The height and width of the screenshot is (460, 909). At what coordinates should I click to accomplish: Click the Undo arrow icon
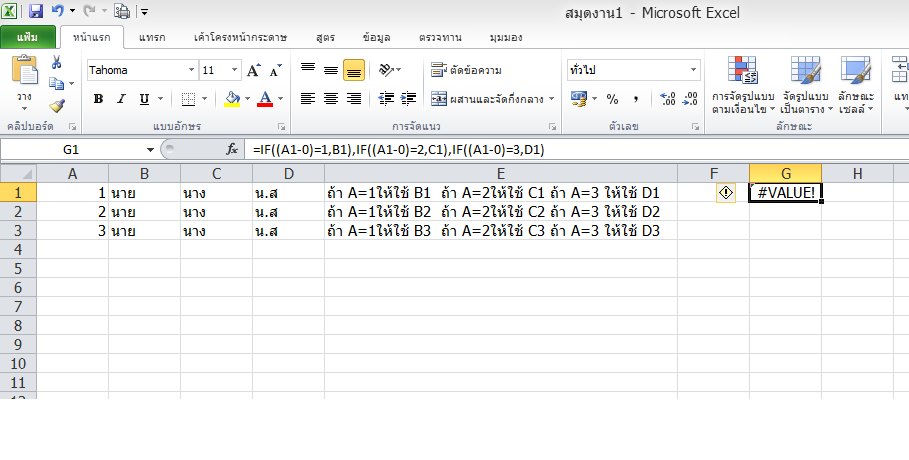click(57, 10)
